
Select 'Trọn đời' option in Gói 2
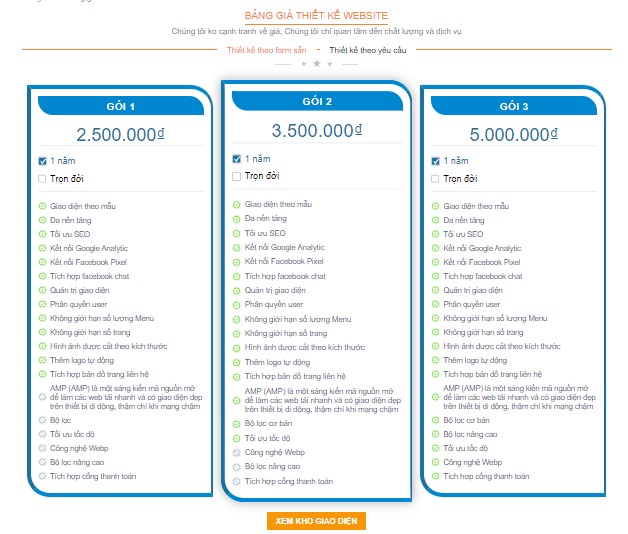[x=236, y=176]
